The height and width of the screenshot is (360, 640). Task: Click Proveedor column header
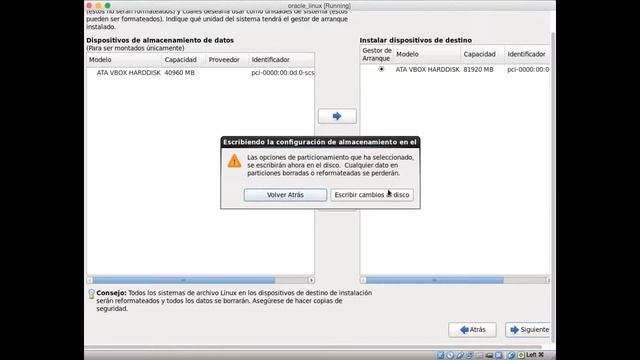pyautogui.click(x=227, y=60)
